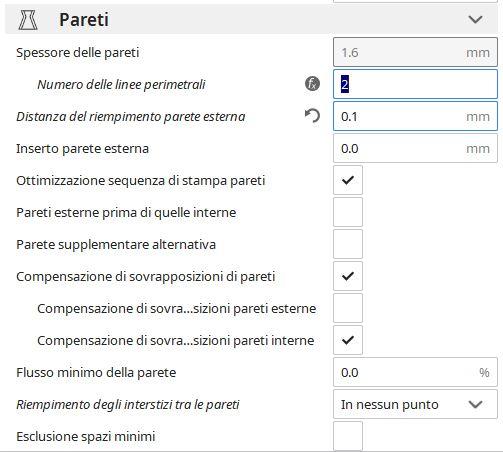
Task: Click the fx formula icon for Numero delle linee perimetrali
Action: 312,84
